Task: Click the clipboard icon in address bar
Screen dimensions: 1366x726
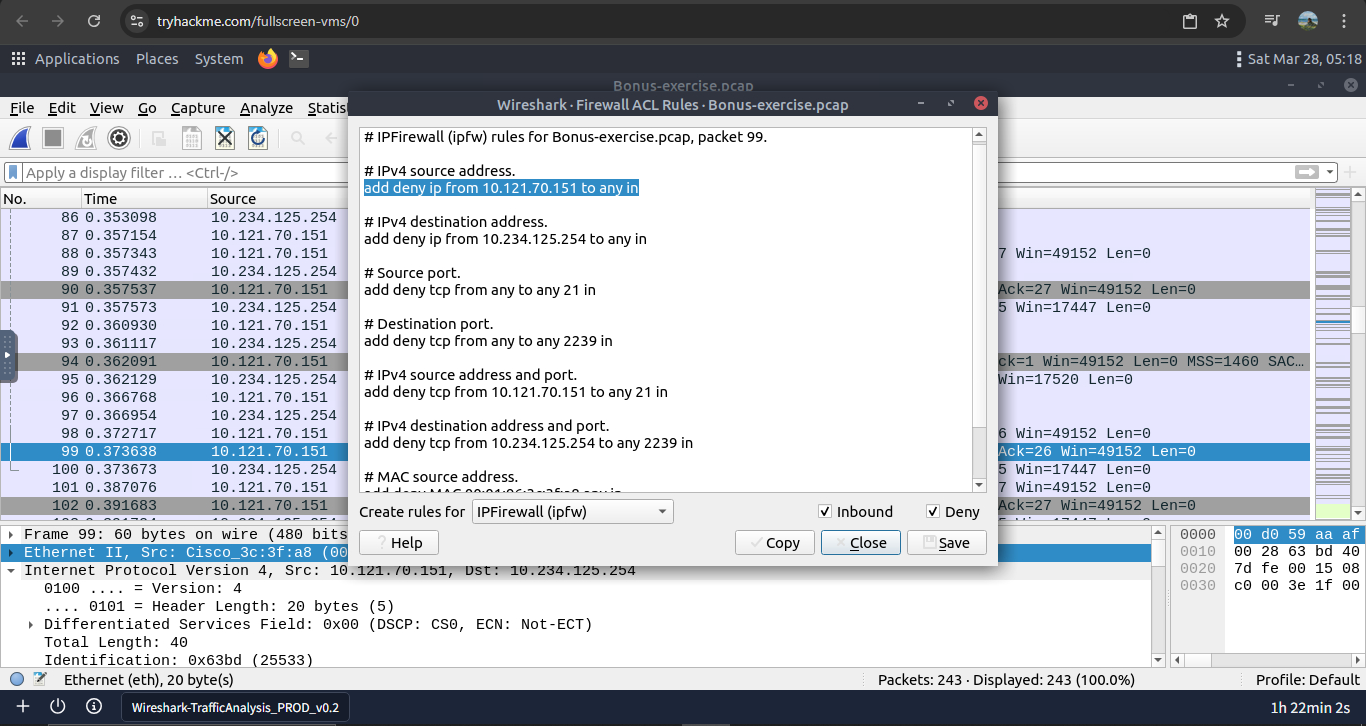Action: click(x=1190, y=21)
